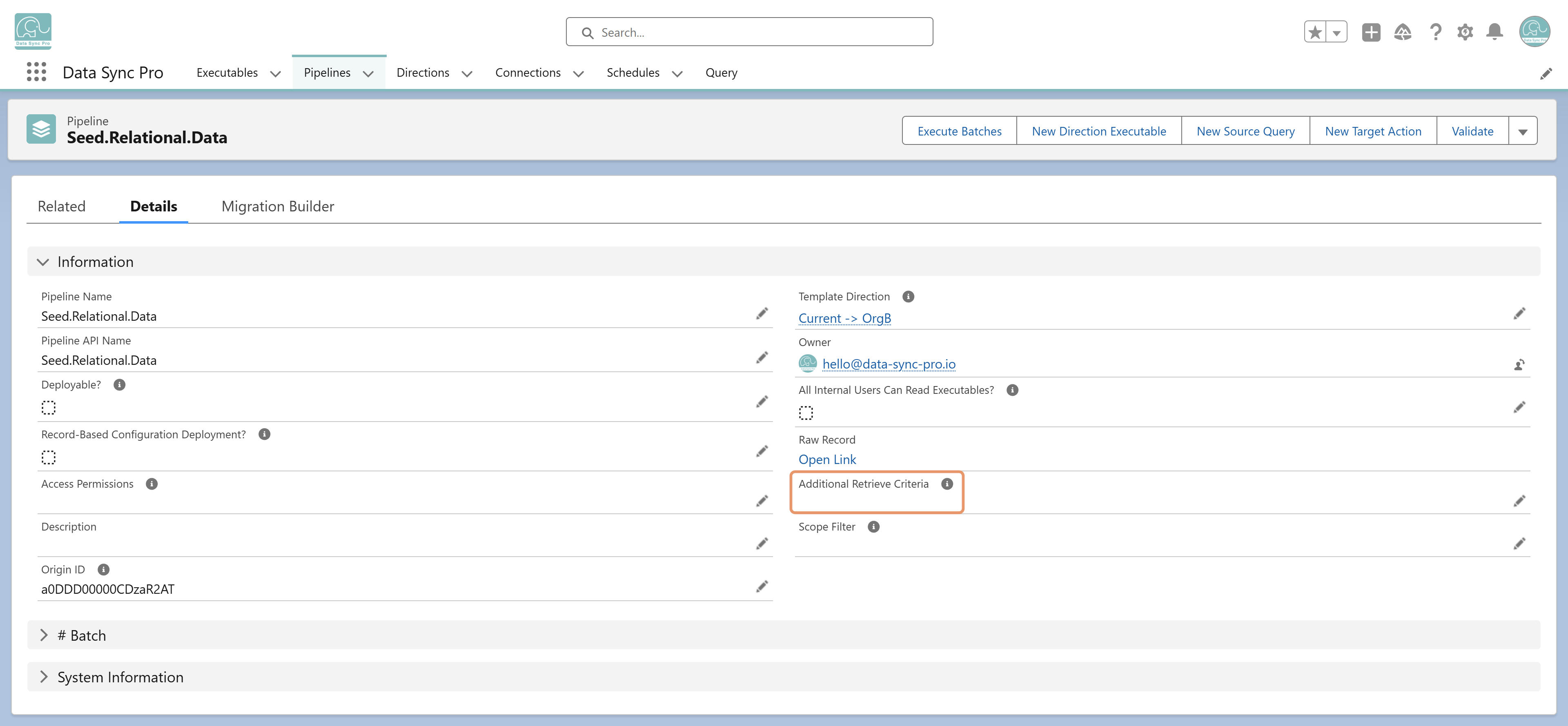Open the Executables tab chevron menu
The width and height of the screenshot is (1568, 726).
(275, 73)
